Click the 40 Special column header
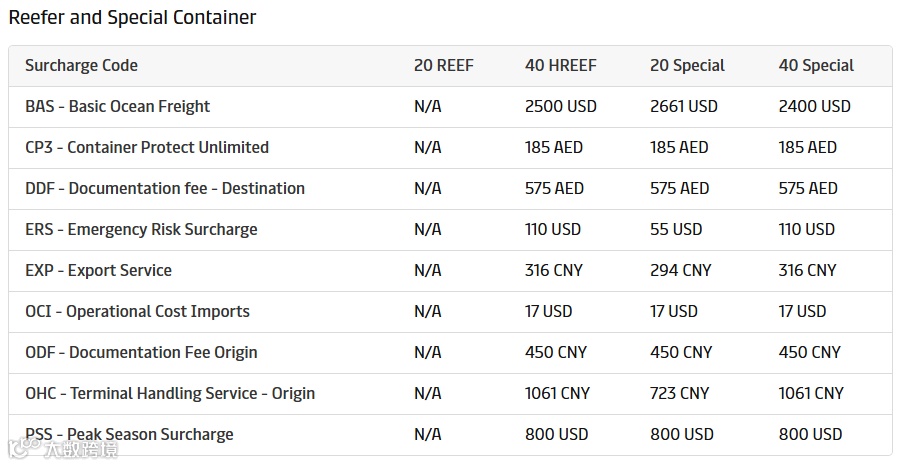Image resolution: width=902 pixels, height=466 pixels. tap(816, 66)
